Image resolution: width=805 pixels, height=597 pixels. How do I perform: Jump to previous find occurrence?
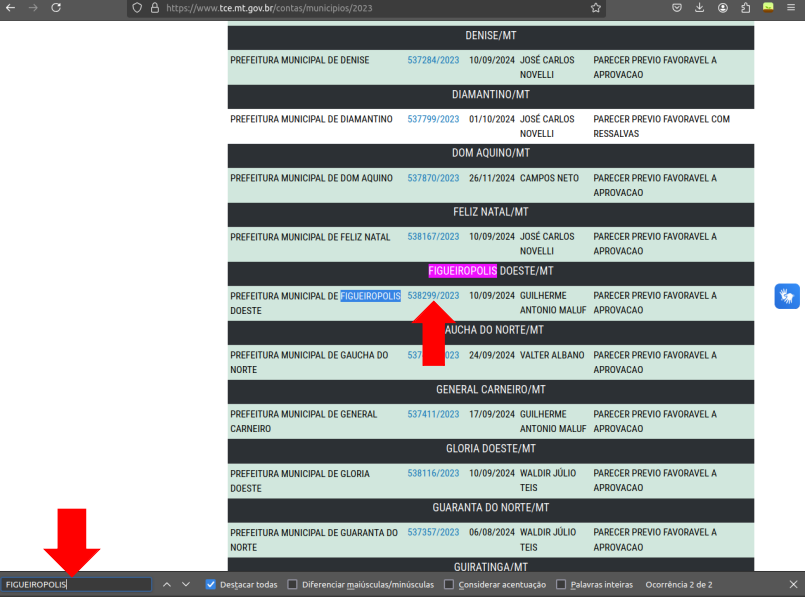pos(167,584)
